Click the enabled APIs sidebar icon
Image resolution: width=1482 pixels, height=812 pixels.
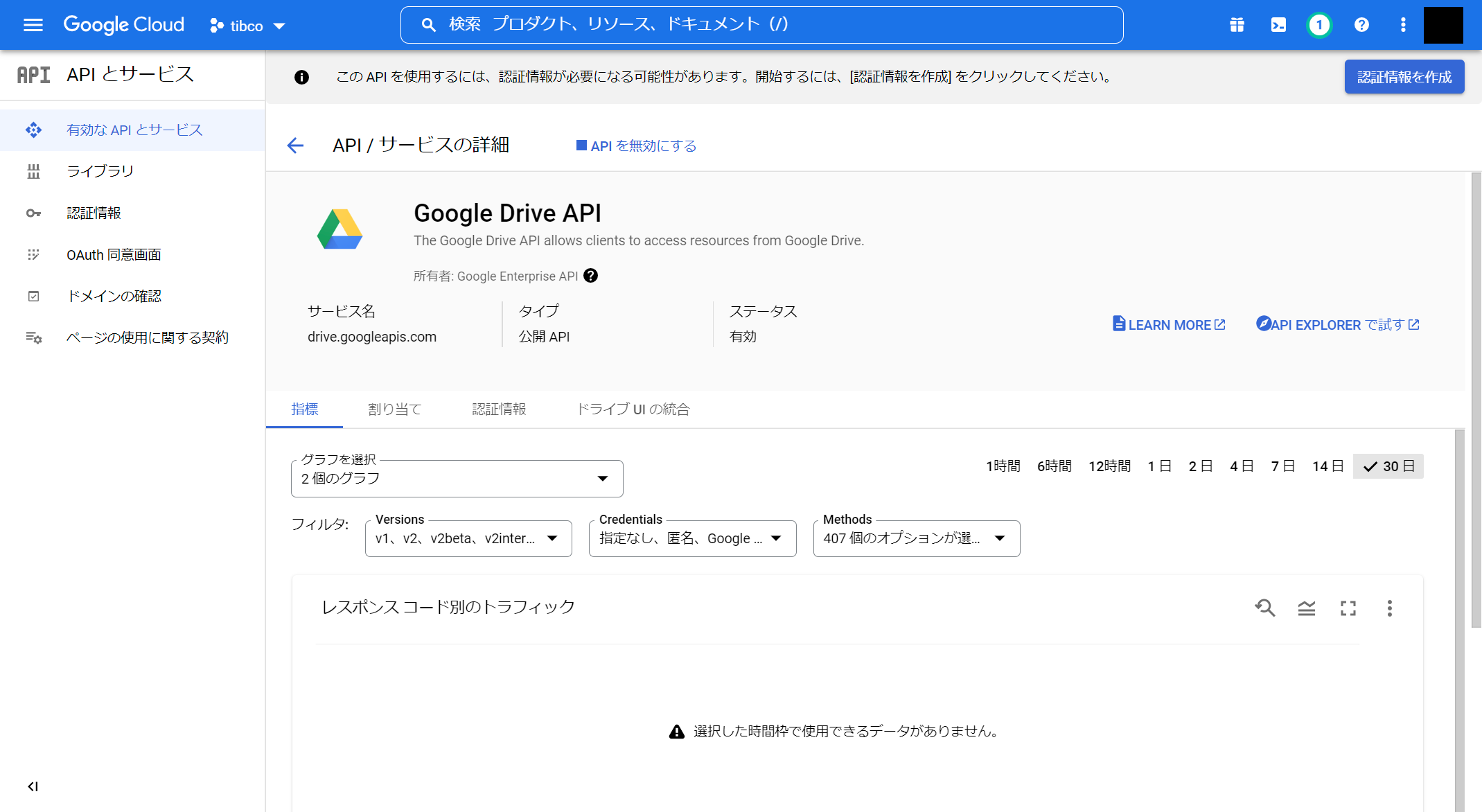tap(33, 130)
